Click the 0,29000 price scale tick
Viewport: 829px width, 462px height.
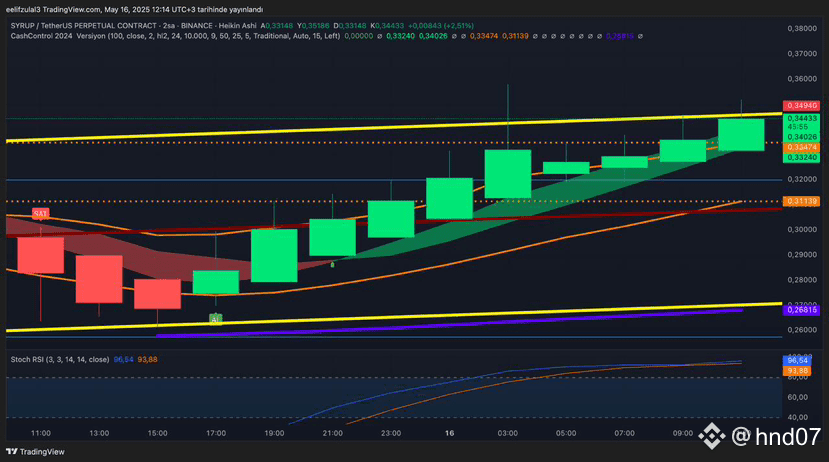pos(802,255)
